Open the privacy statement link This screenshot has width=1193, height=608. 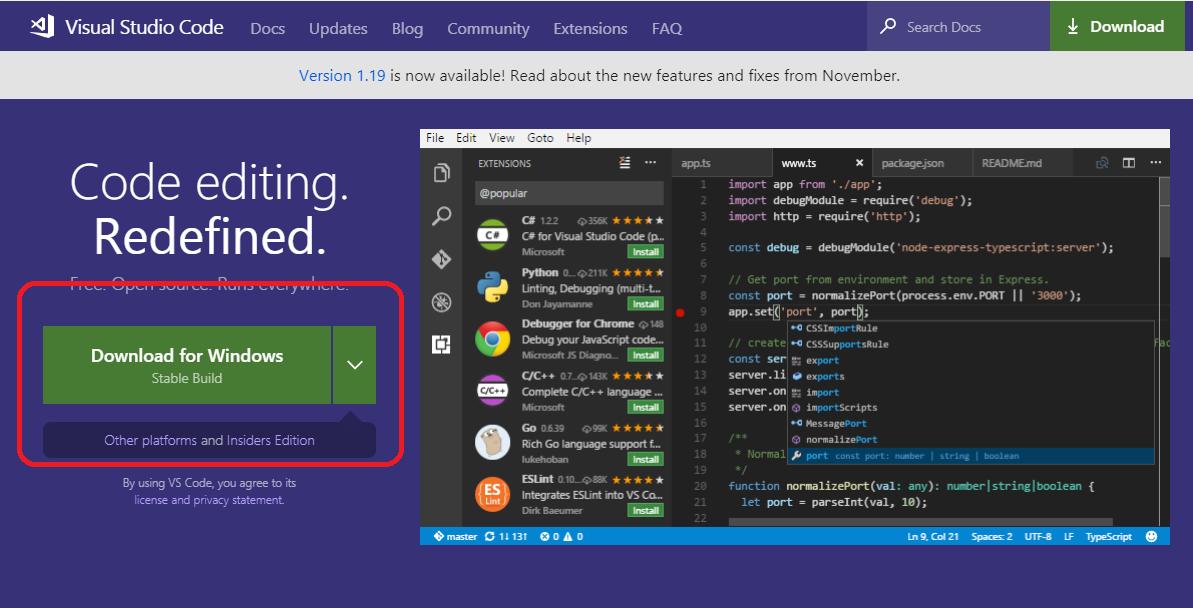238,500
